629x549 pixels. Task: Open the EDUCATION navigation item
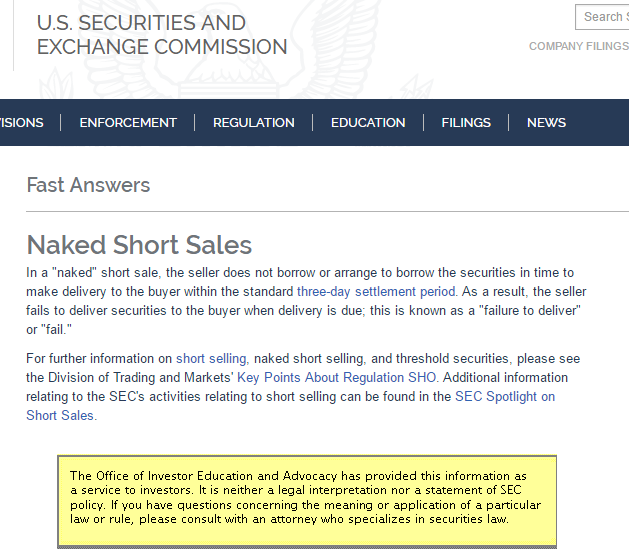point(368,122)
